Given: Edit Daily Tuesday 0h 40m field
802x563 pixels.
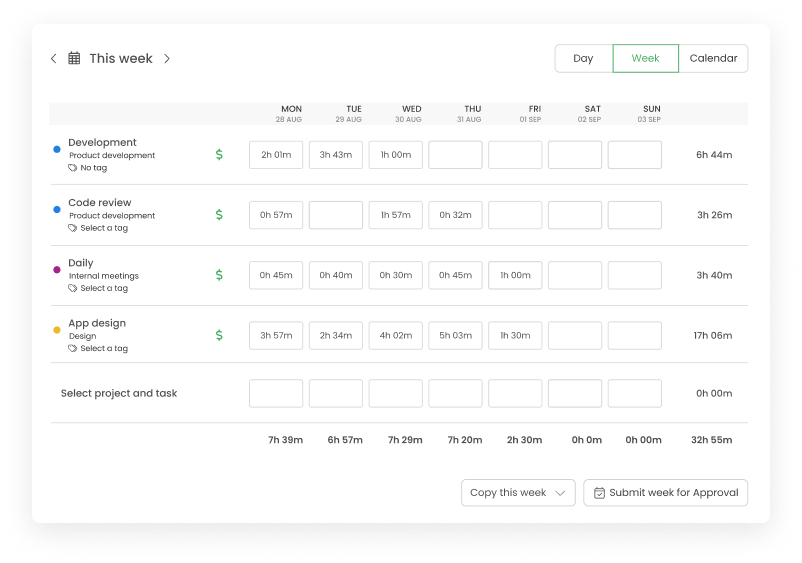Looking at the screenshot, I should [x=336, y=275].
